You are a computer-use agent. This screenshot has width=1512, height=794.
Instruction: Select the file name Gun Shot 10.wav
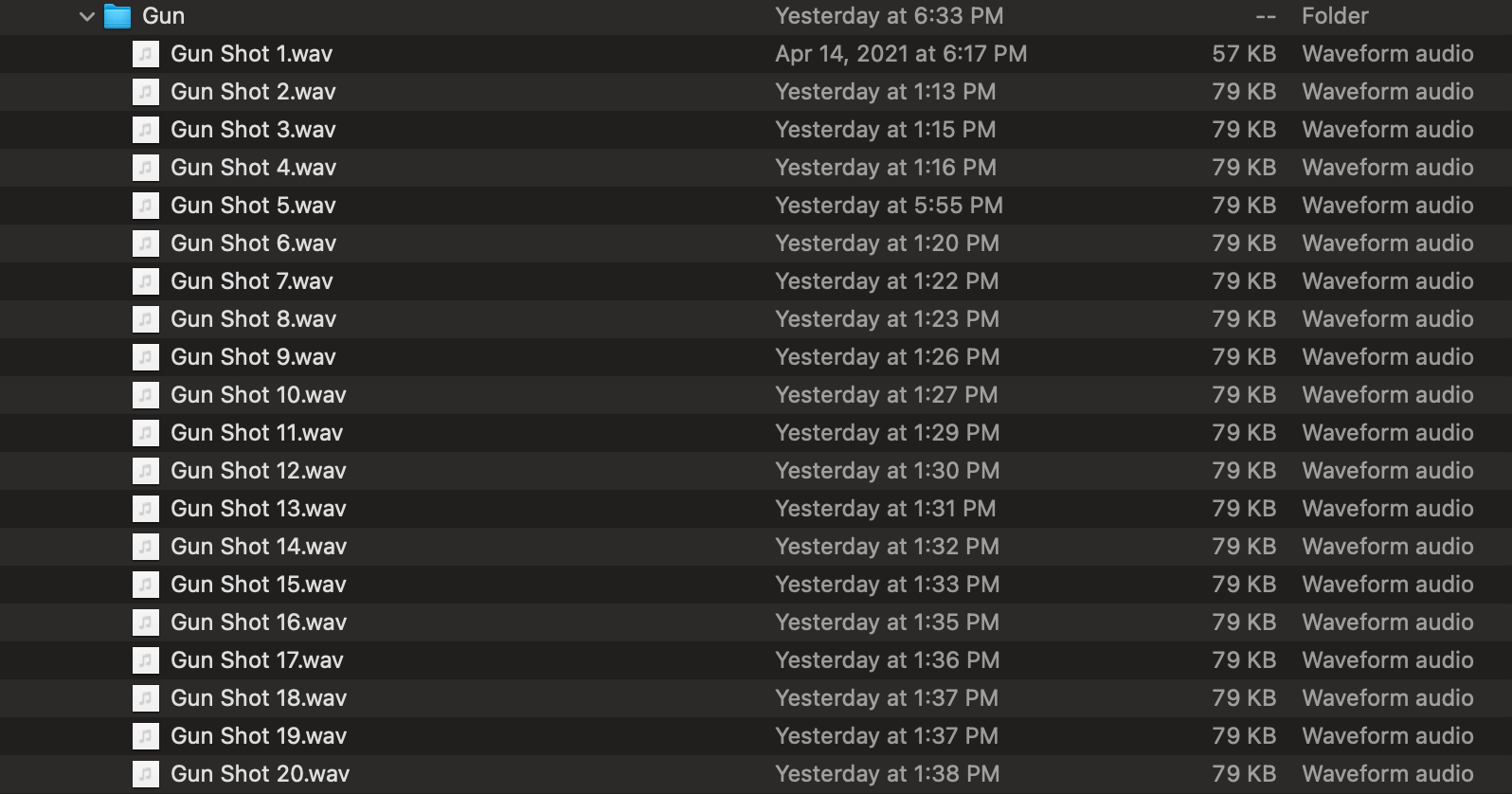click(258, 395)
